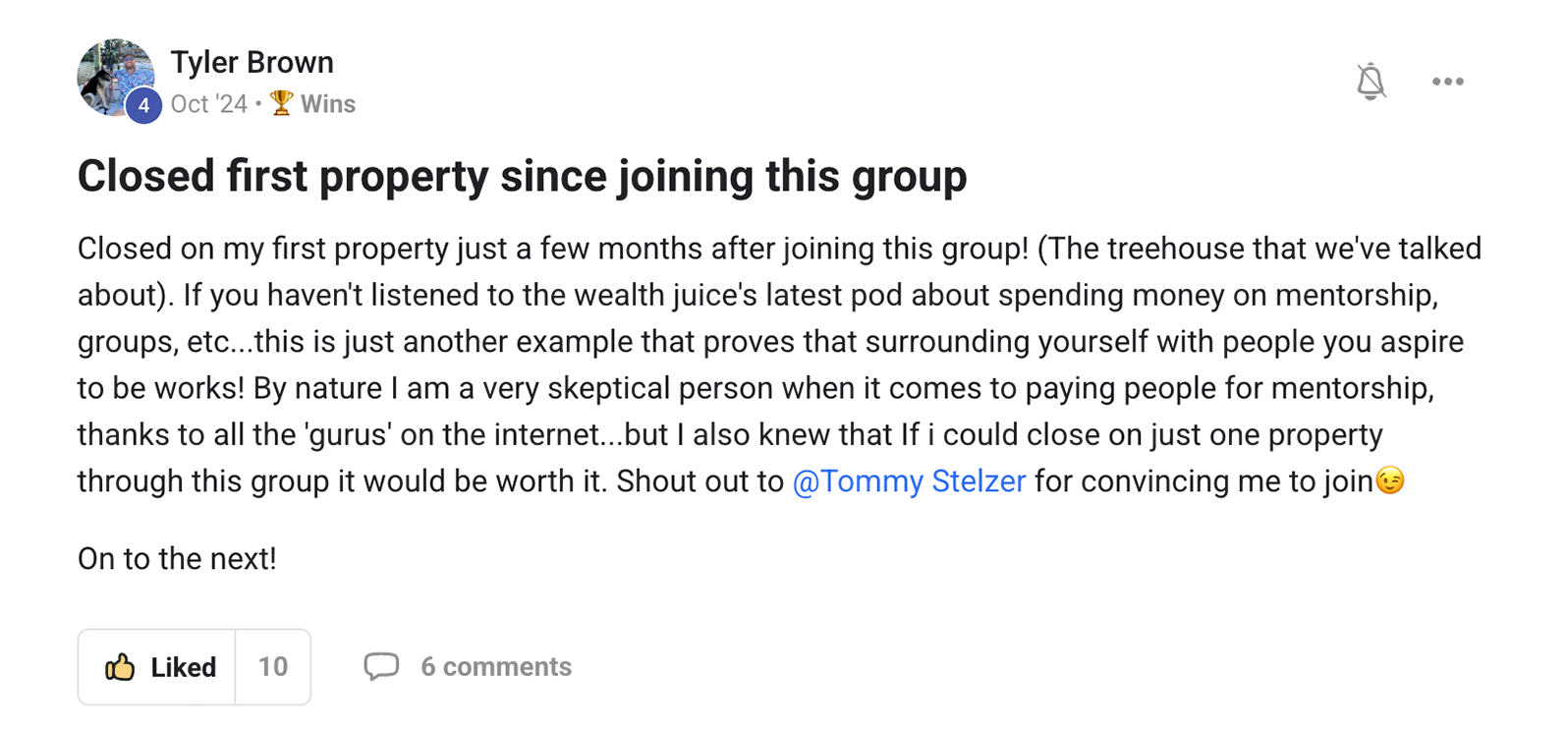
Task: Visit the @Tommy Stelzer mention link
Action: [x=909, y=481]
